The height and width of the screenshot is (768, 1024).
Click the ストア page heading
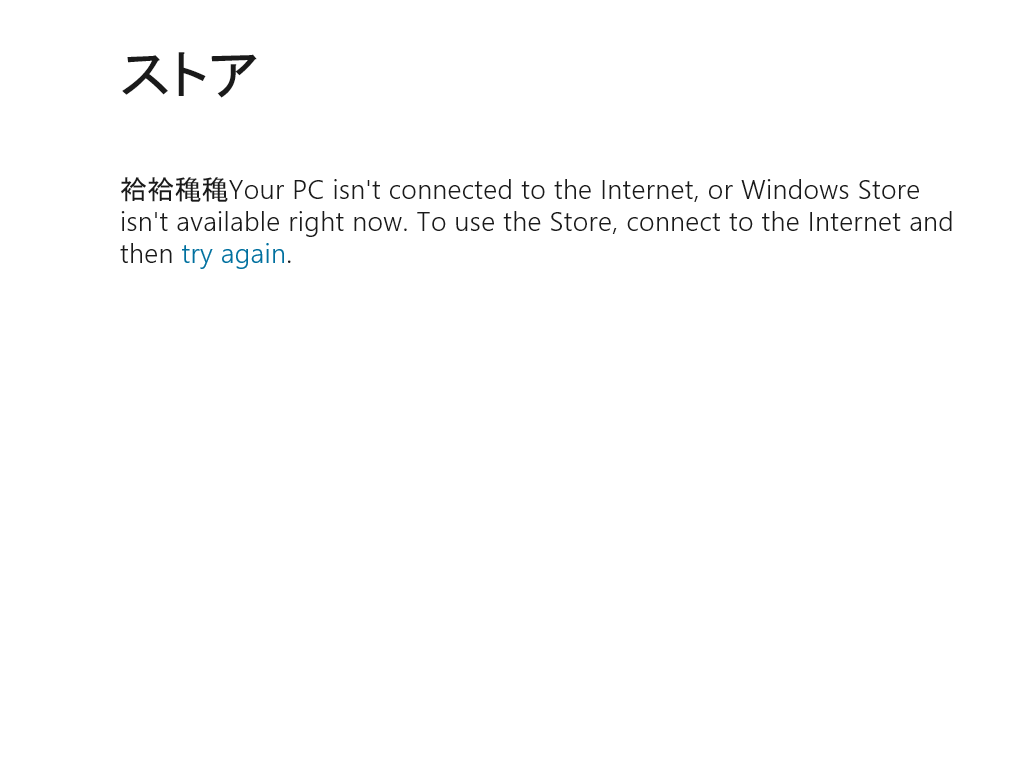pyautogui.click(x=188, y=74)
